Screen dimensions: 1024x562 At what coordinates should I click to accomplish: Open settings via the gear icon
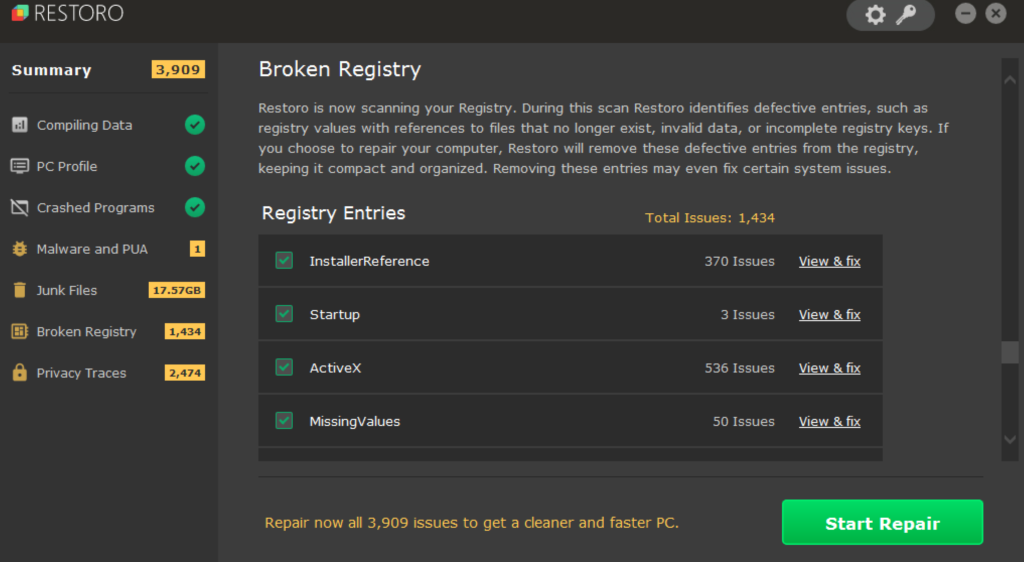point(875,15)
